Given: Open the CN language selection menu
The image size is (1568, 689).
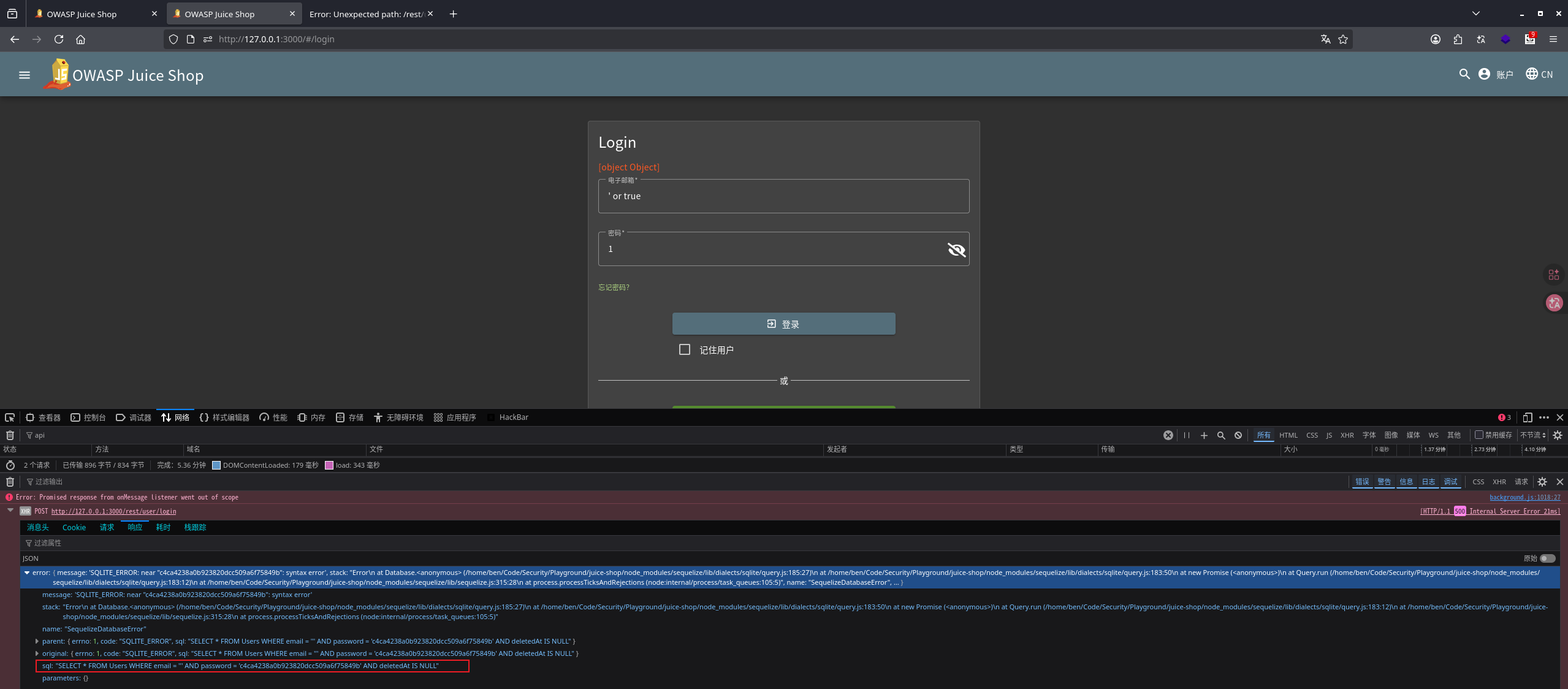Looking at the screenshot, I should [x=1539, y=74].
